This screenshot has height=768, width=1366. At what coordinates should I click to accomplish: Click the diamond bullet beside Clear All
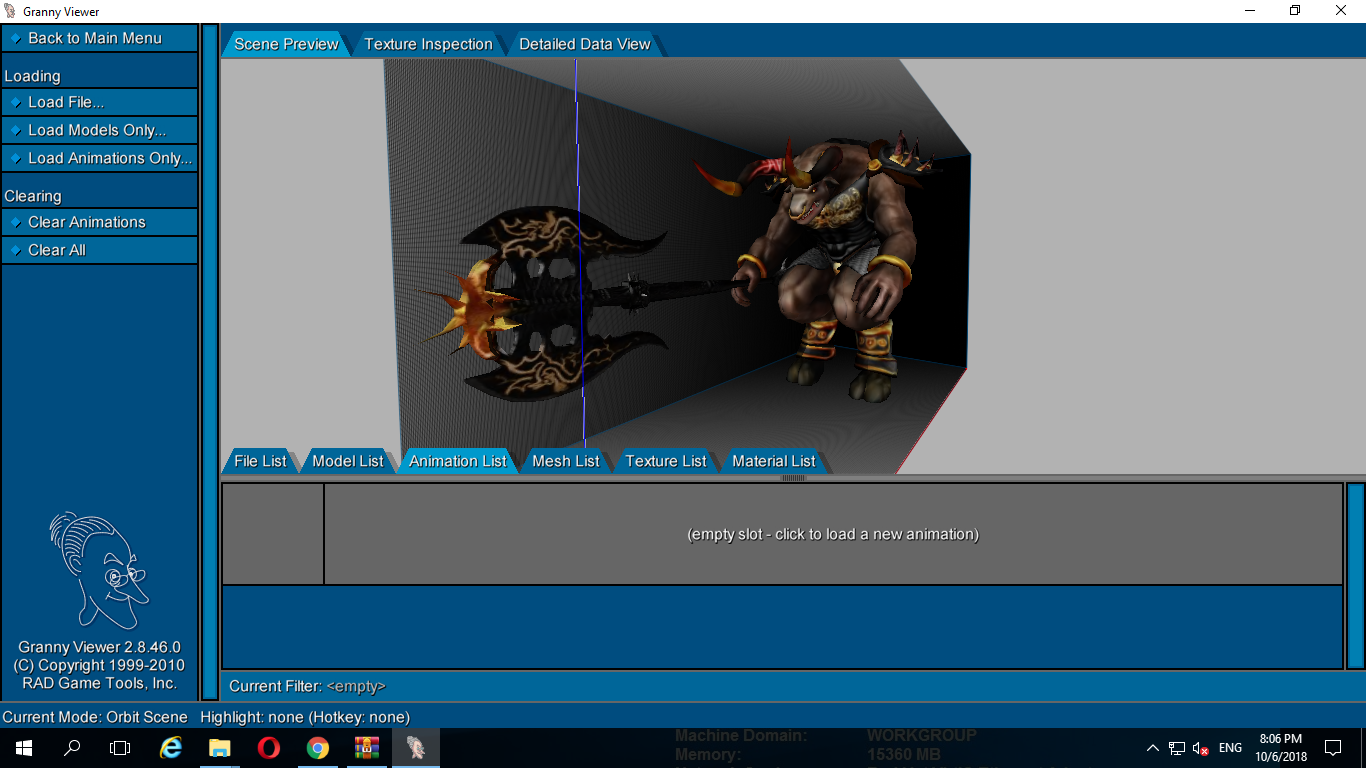15,250
